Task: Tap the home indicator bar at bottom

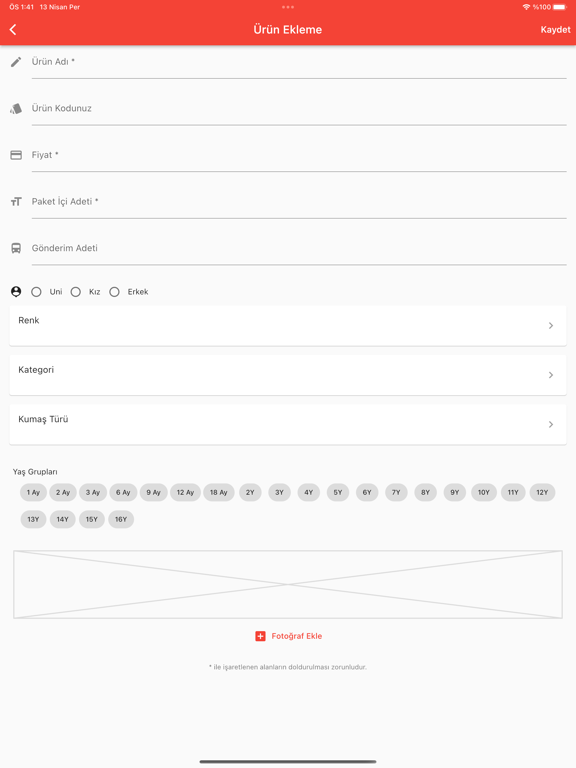Action: 288,762
